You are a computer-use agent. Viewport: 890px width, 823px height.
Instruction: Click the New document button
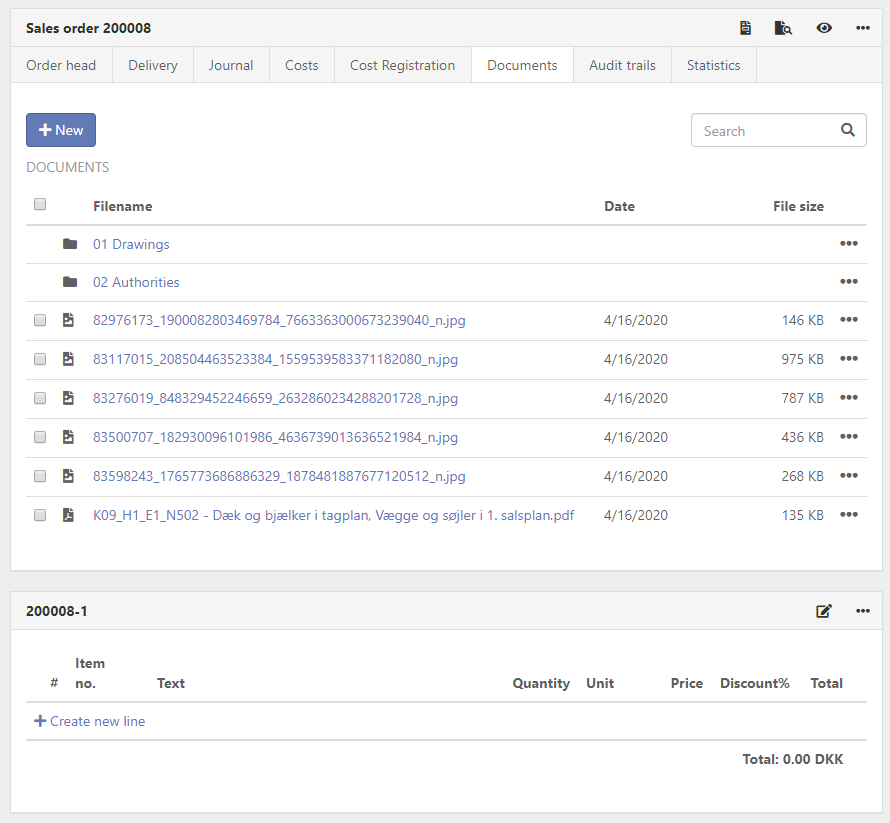(61, 130)
